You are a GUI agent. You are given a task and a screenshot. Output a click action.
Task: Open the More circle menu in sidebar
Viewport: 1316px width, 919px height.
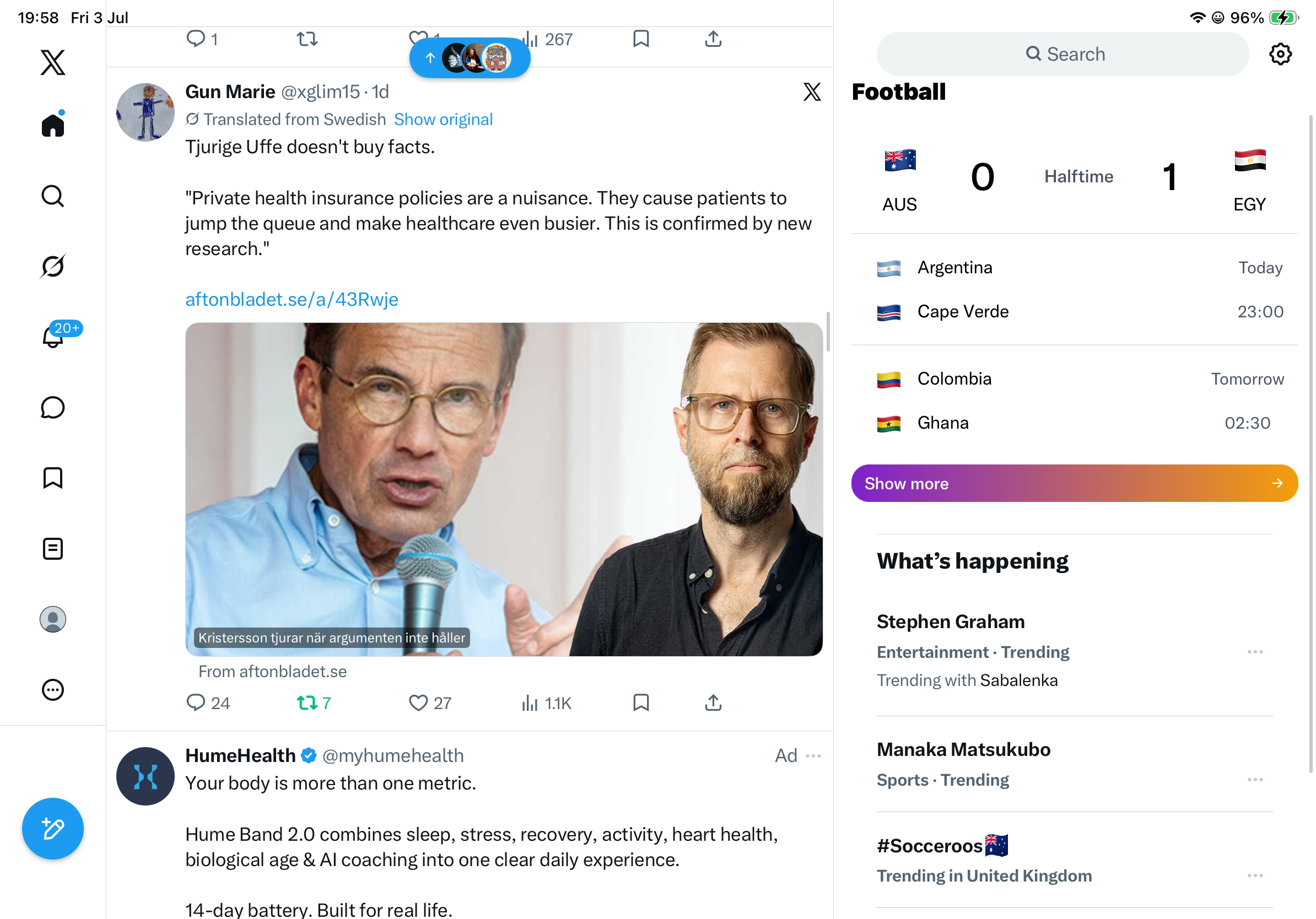[53, 690]
